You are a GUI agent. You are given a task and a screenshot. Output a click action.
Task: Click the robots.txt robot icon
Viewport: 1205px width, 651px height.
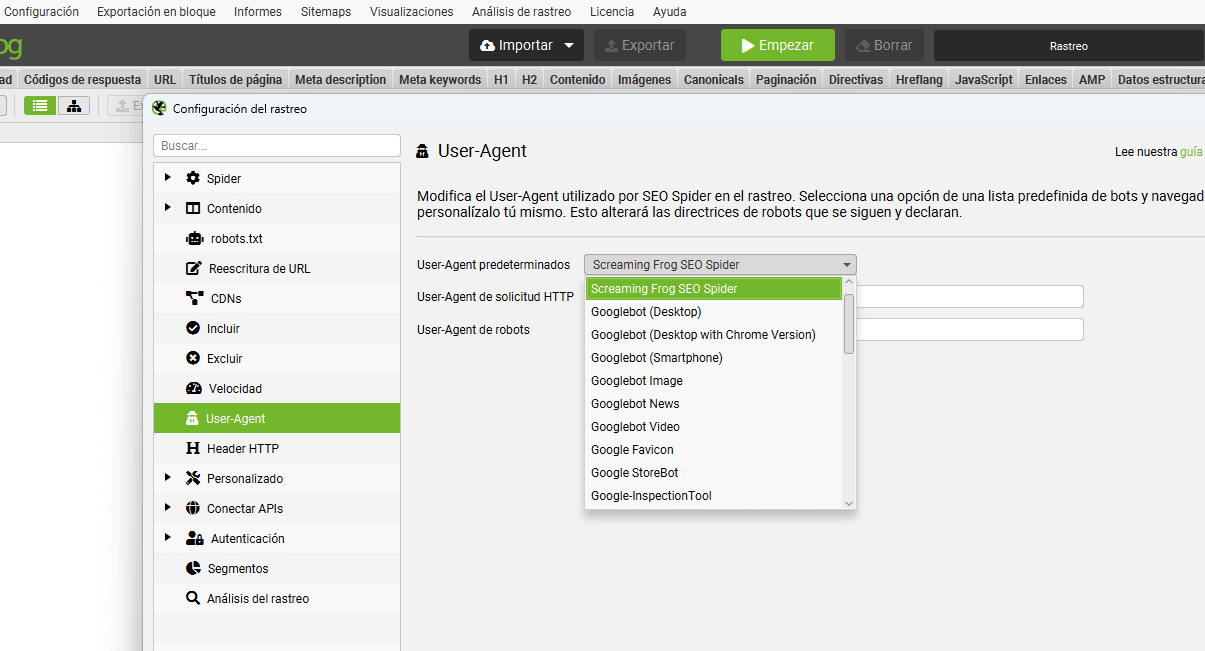tap(195, 238)
